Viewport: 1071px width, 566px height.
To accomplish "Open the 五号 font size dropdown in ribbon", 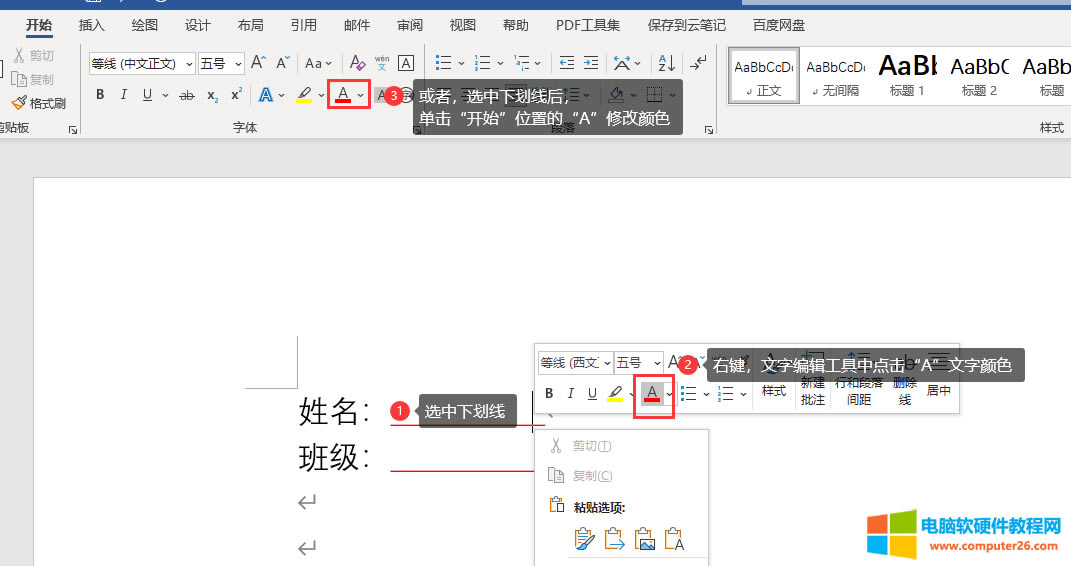I will pos(221,63).
